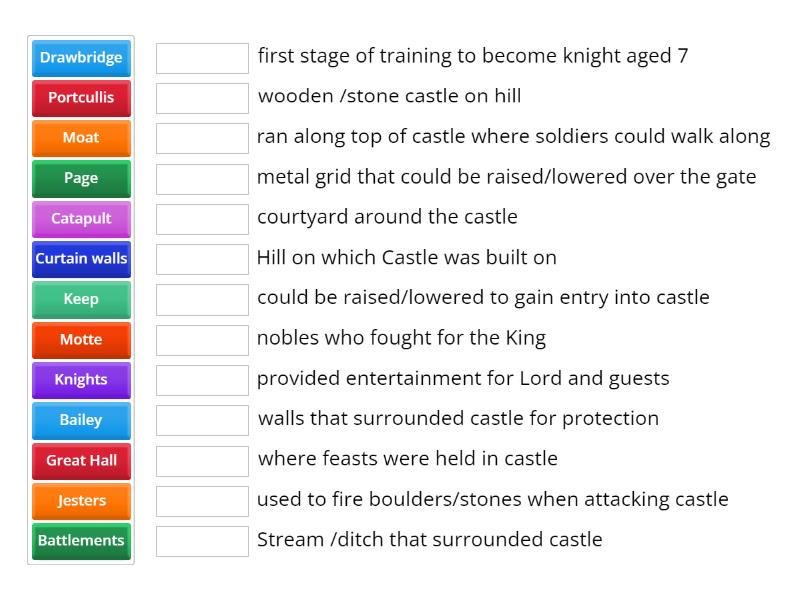Click the box next to nobles who fought clue
Image resolution: width=800 pixels, height=600 pixels.
coord(201,339)
